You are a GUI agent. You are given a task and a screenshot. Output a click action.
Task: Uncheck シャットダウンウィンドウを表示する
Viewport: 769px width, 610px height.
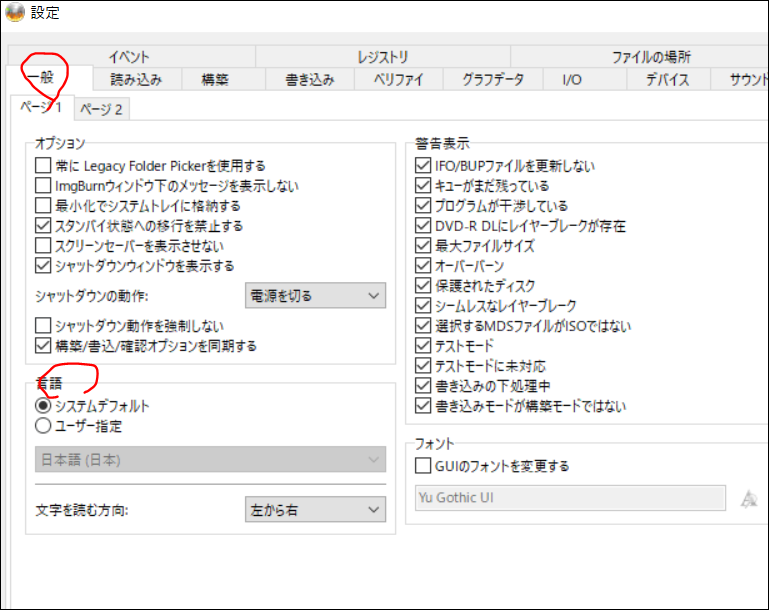pyautogui.click(x=43, y=266)
